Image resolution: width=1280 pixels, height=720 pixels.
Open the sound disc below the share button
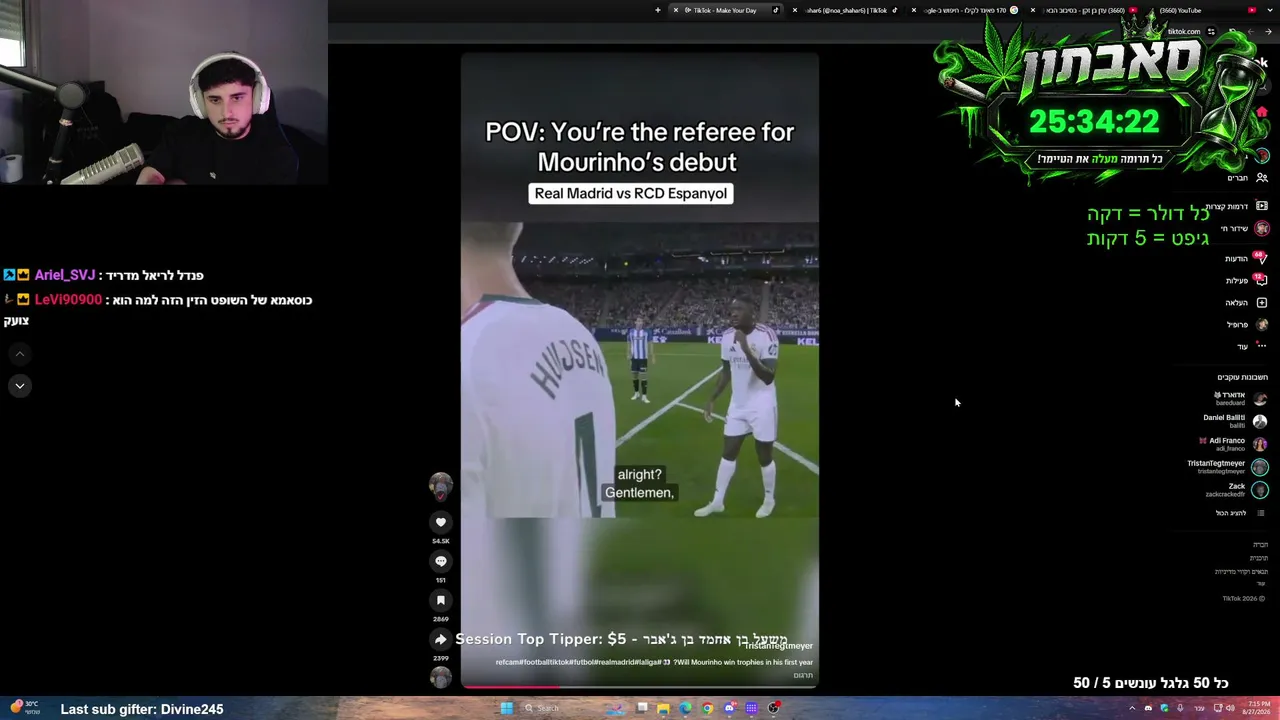pos(440,678)
